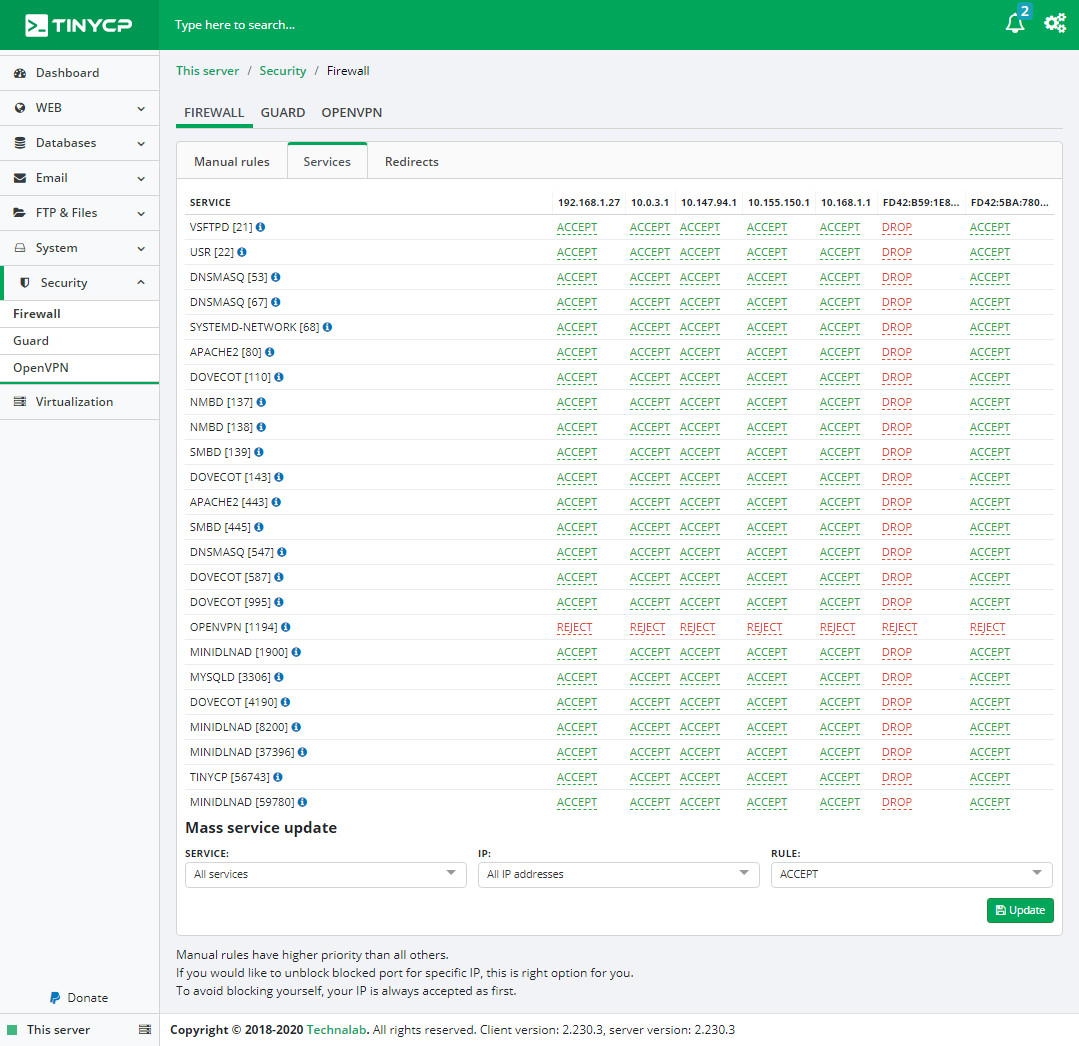Show info for SMBD [139]
This screenshot has height=1046, width=1079.
coord(259,452)
